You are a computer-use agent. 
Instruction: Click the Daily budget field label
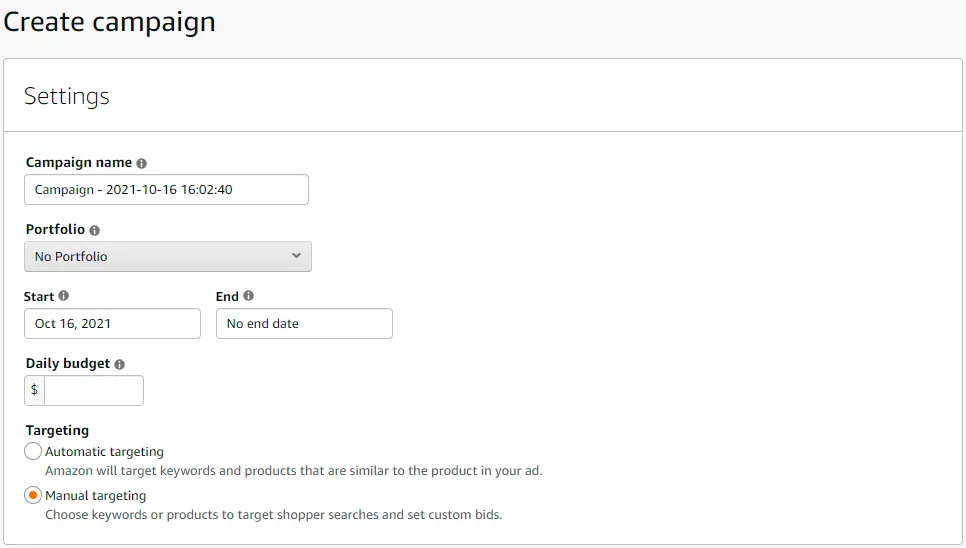(67, 364)
